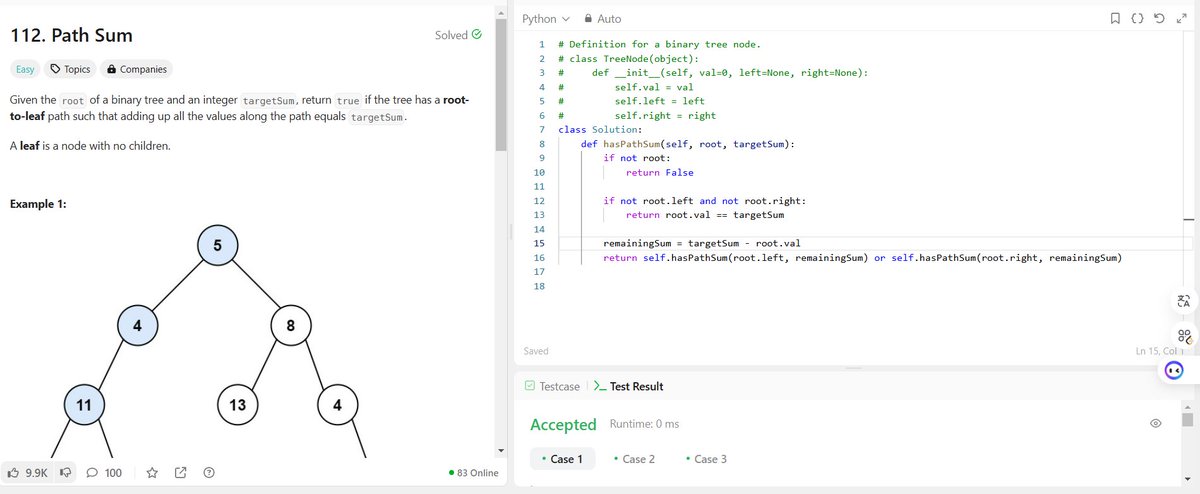Click the Runtime: 0 ms text
This screenshot has width=1200, height=494.
coord(644,424)
